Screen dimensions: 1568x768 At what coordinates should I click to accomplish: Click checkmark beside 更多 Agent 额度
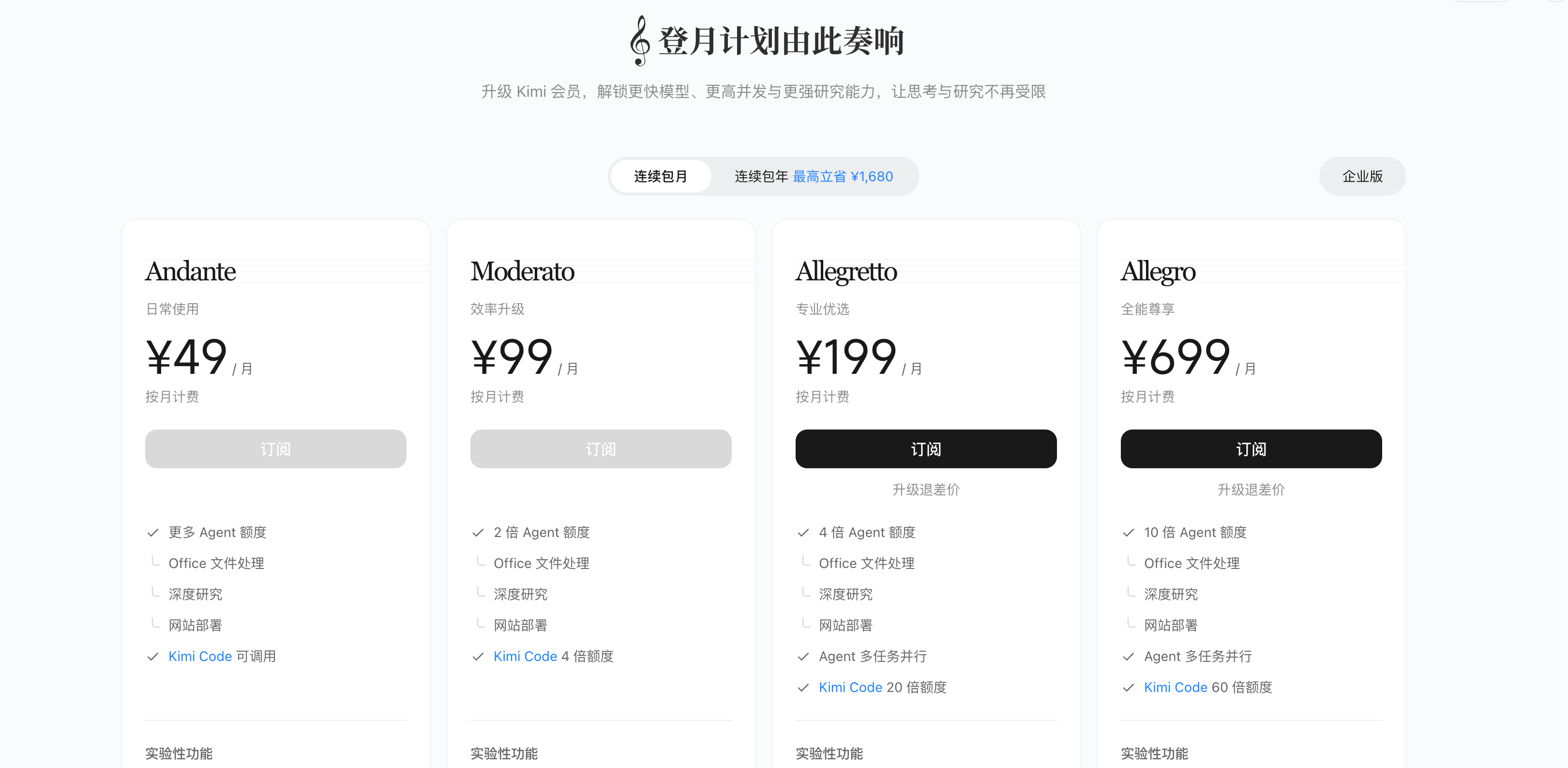click(x=153, y=532)
